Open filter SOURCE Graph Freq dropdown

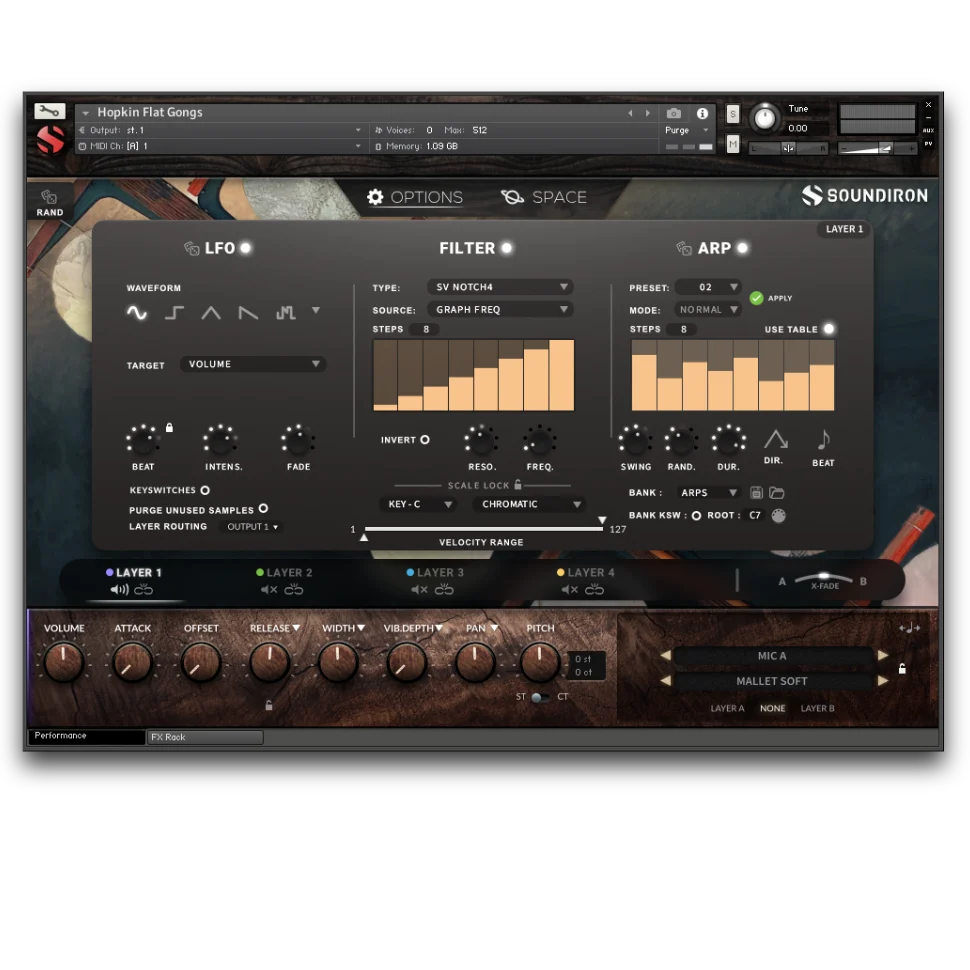[500, 309]
